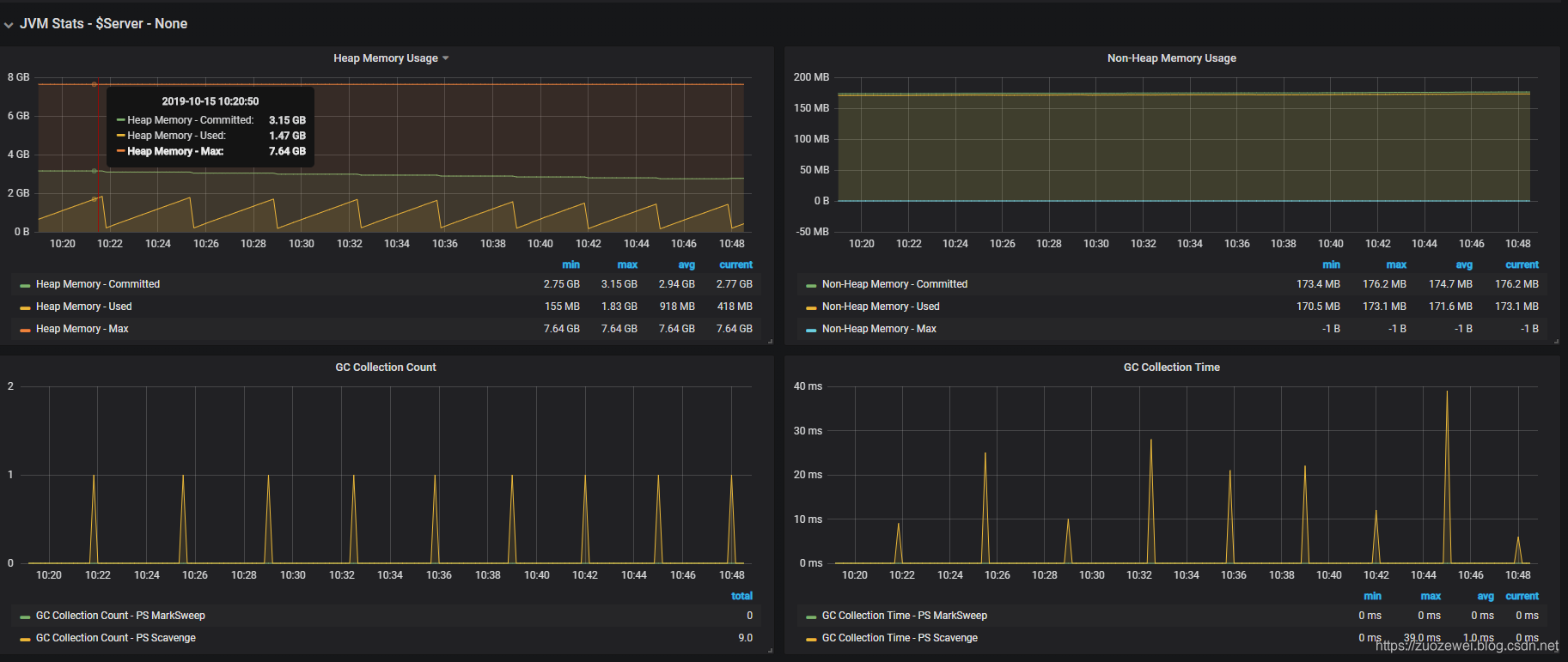Sort Heap Memory legend by max column

click(627, 264)
